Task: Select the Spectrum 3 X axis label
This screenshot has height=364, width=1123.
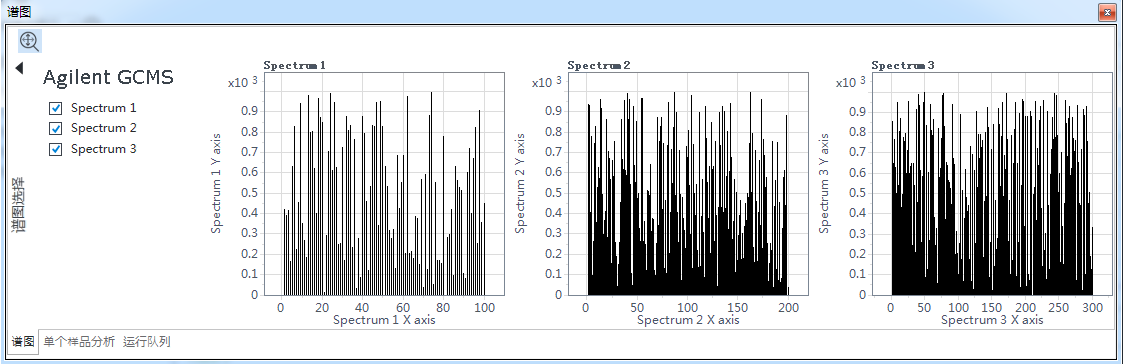Action: coord(992,320)
